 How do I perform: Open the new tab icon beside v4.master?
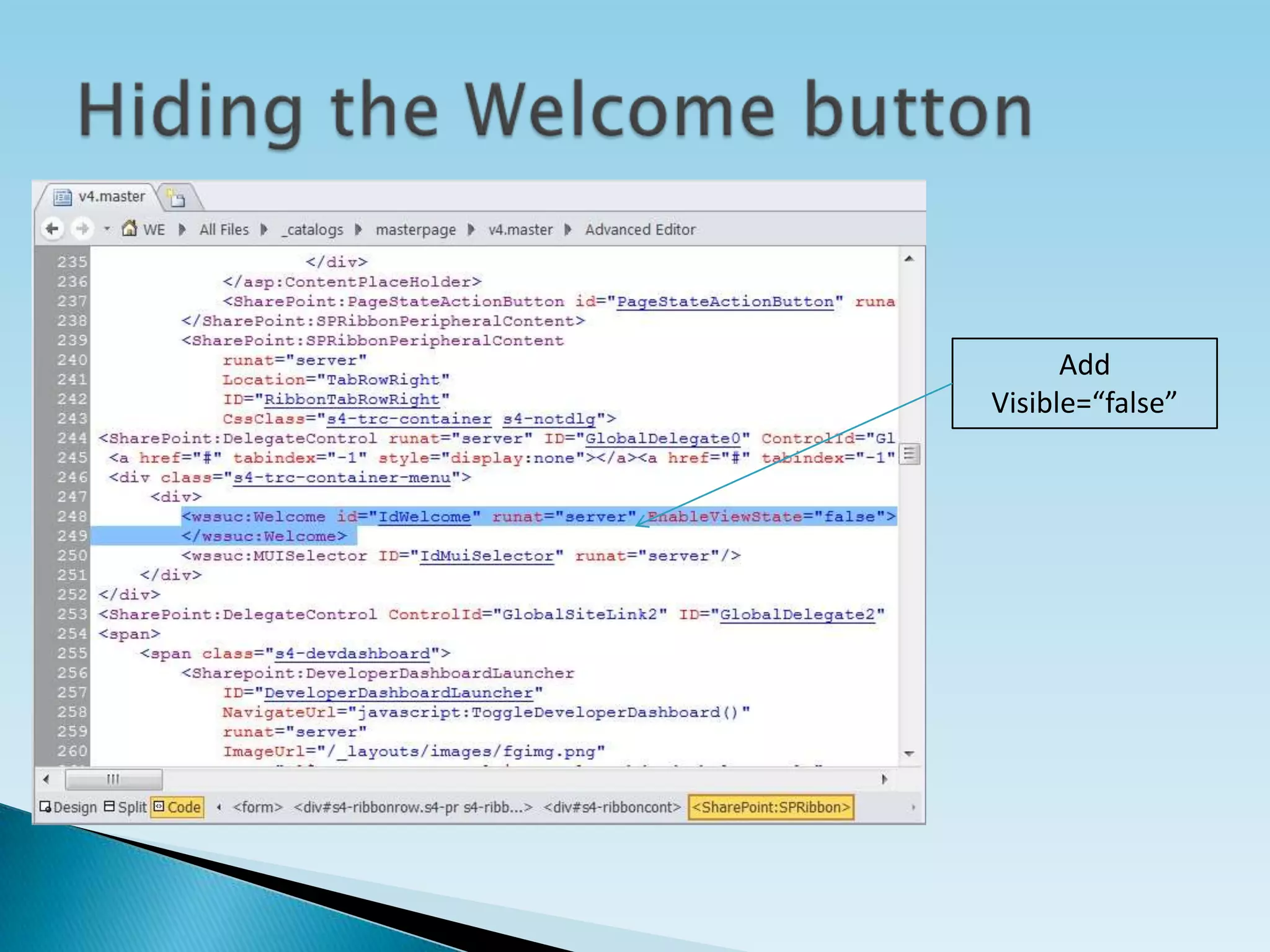pos(177,198)
